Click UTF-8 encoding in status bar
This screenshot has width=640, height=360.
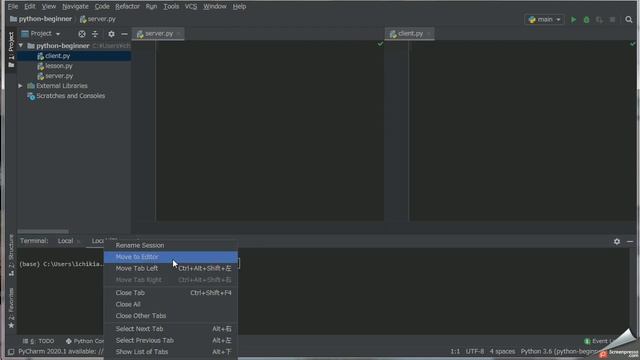475,351
